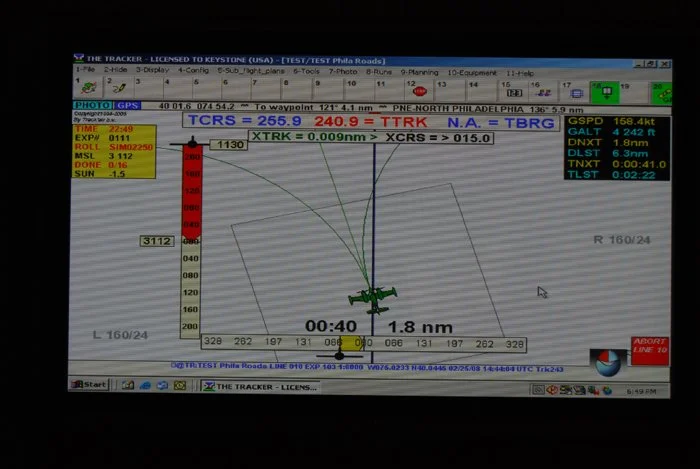Click the system tray clock
Screen dimensions: 700x469
(641, 391)
